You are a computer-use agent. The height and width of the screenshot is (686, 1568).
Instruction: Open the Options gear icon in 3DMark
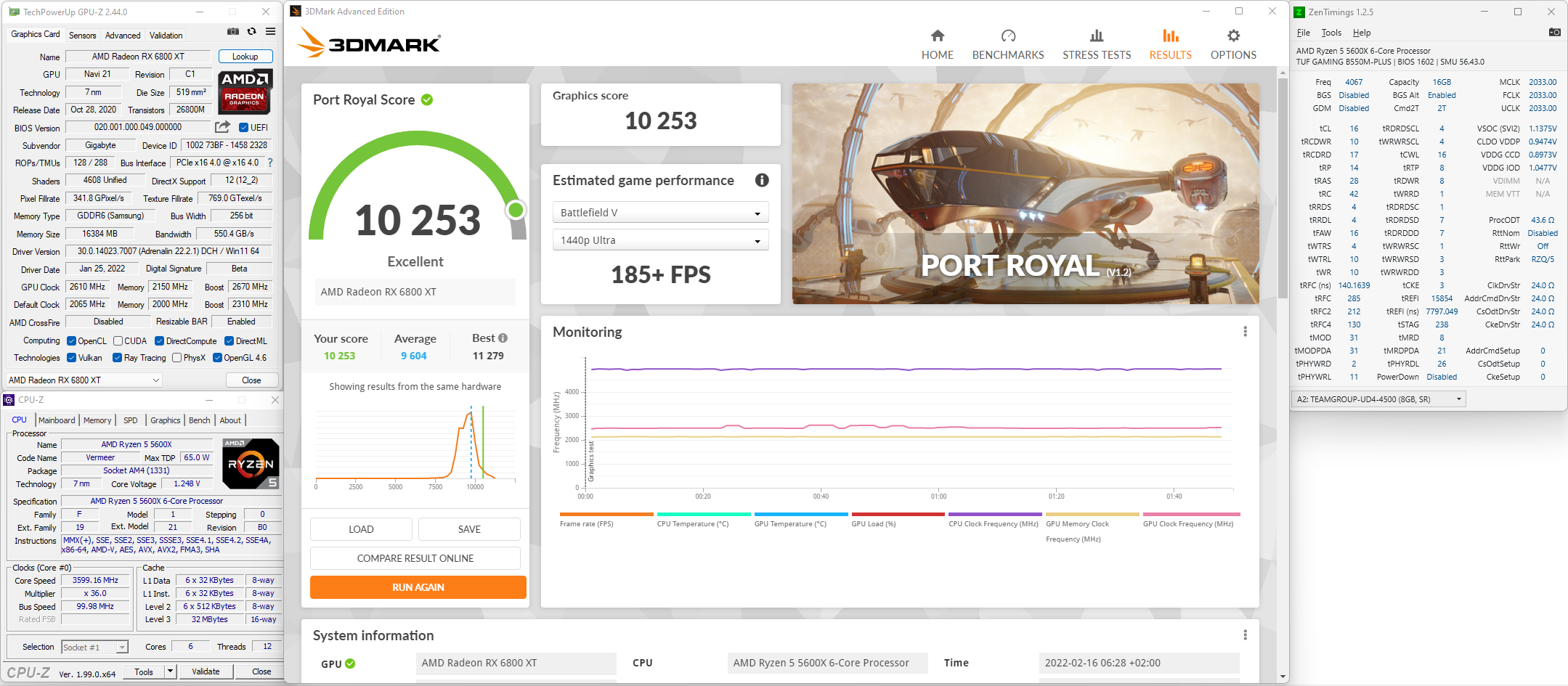pyautogui.click(x=1233, y=36)
